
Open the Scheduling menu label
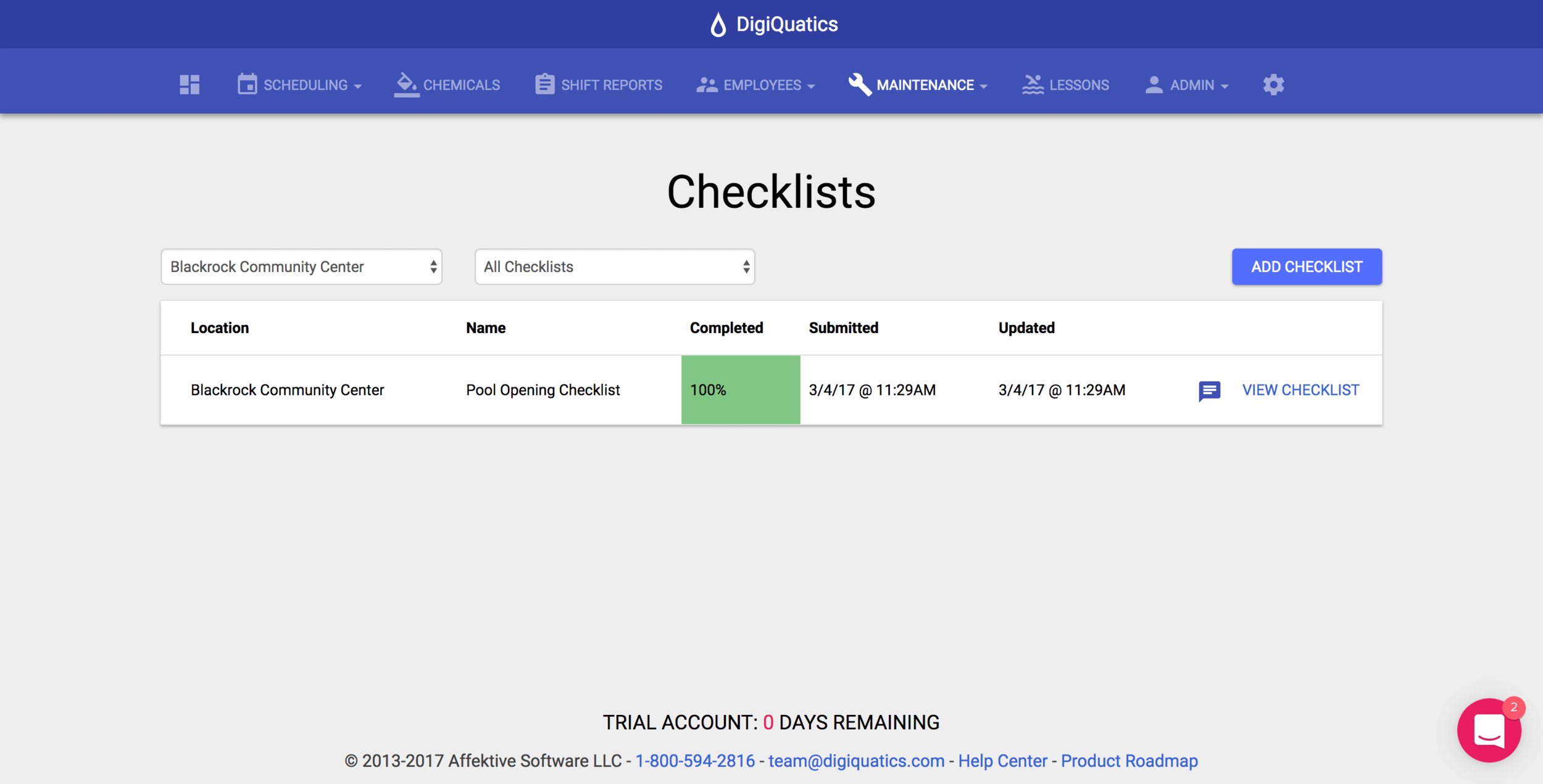tap(306, 85)
